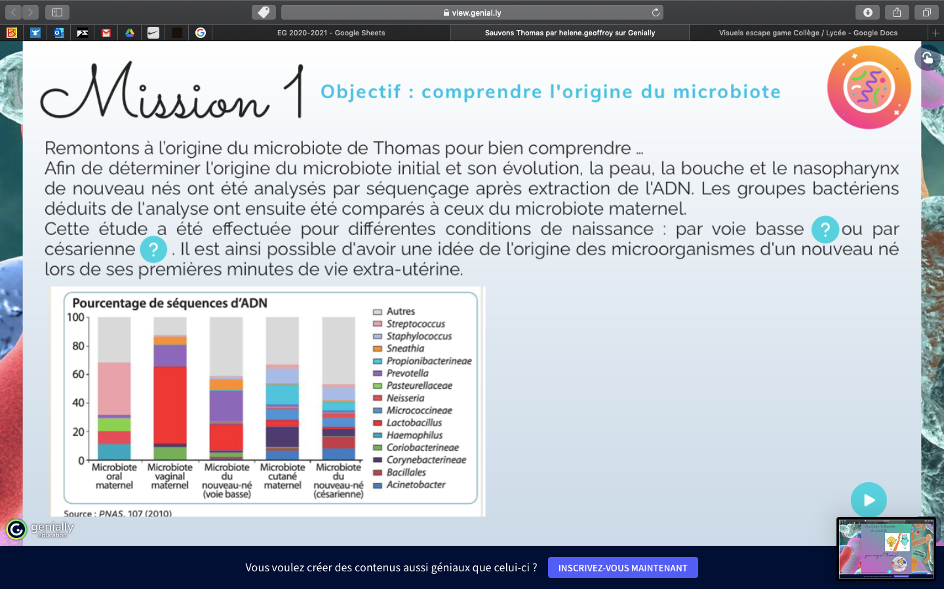Click the "Micrococcineae" legend label
This screenshot has height=589, width=945.
tap(419, 411)
